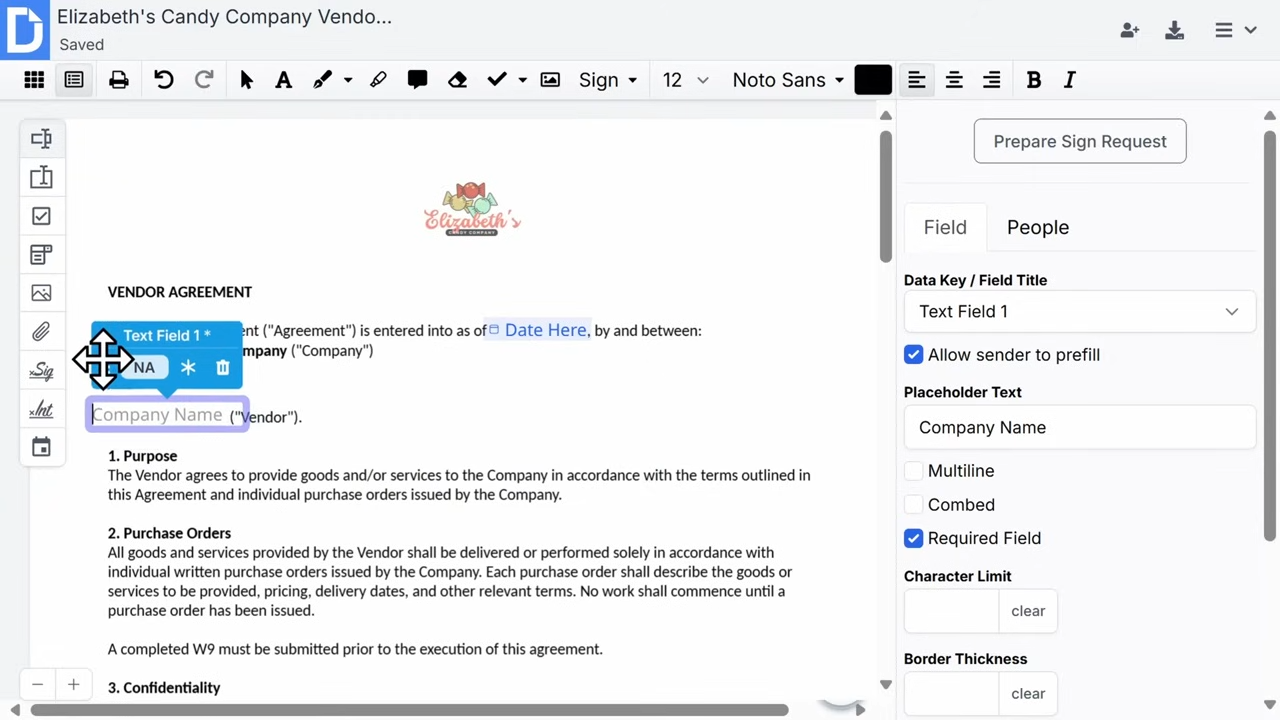Click the properties panel vertical scrollbar

point(1270,336)
